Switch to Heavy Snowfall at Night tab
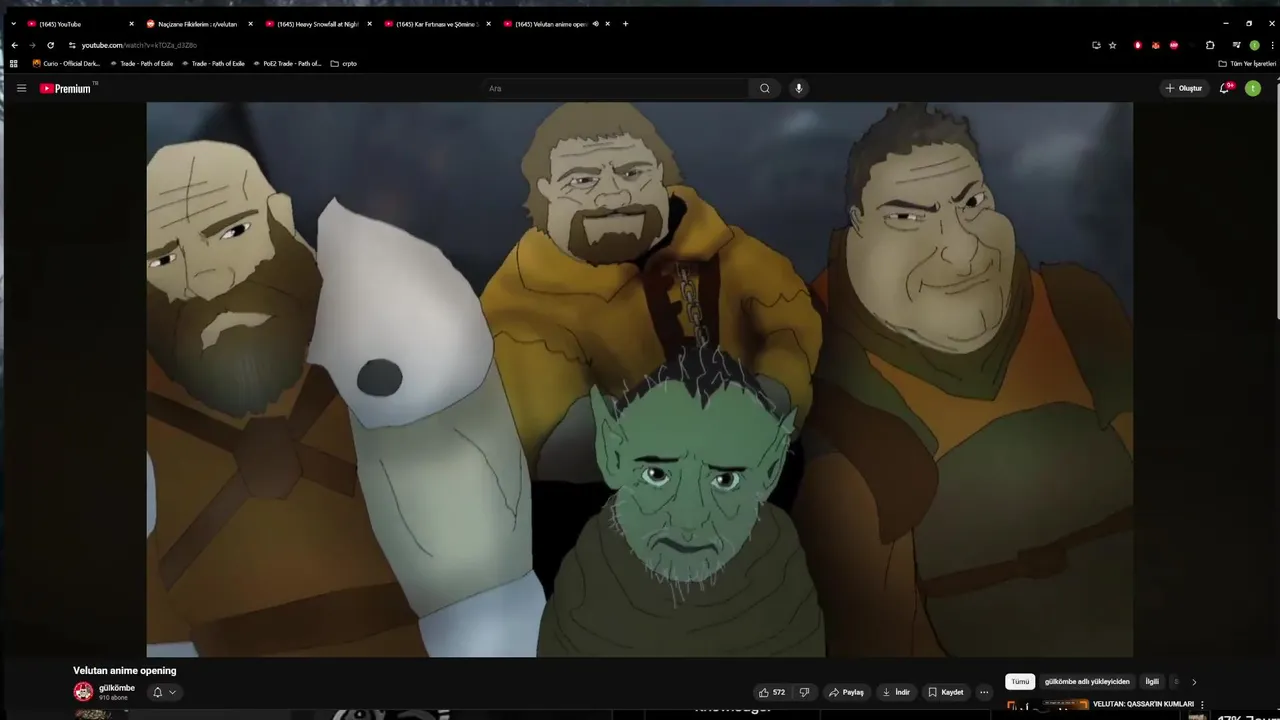Screen dimensions: 1280x720 click(x=318, y=23)
